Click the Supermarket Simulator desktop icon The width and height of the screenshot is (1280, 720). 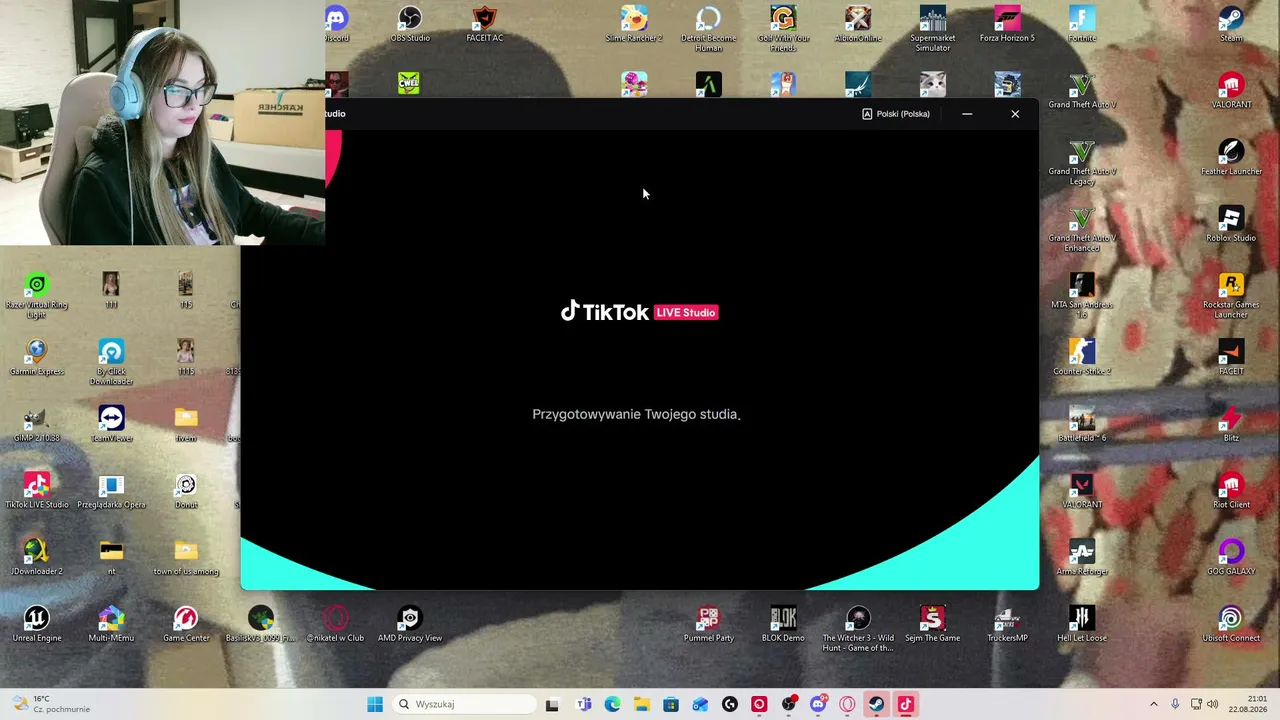pyautogui.click(x=932, y=29)
